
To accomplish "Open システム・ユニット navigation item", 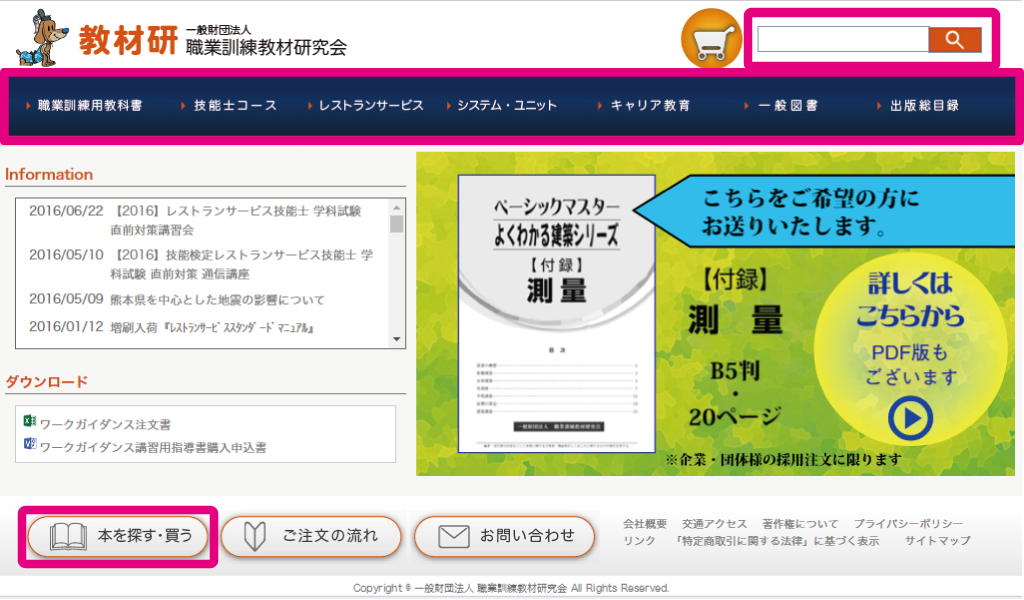I will click(507, 105).
